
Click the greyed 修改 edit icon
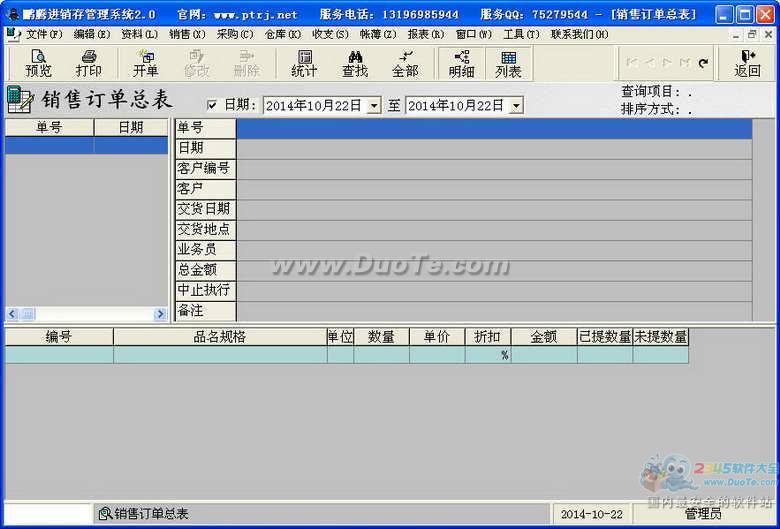[196, 63]
